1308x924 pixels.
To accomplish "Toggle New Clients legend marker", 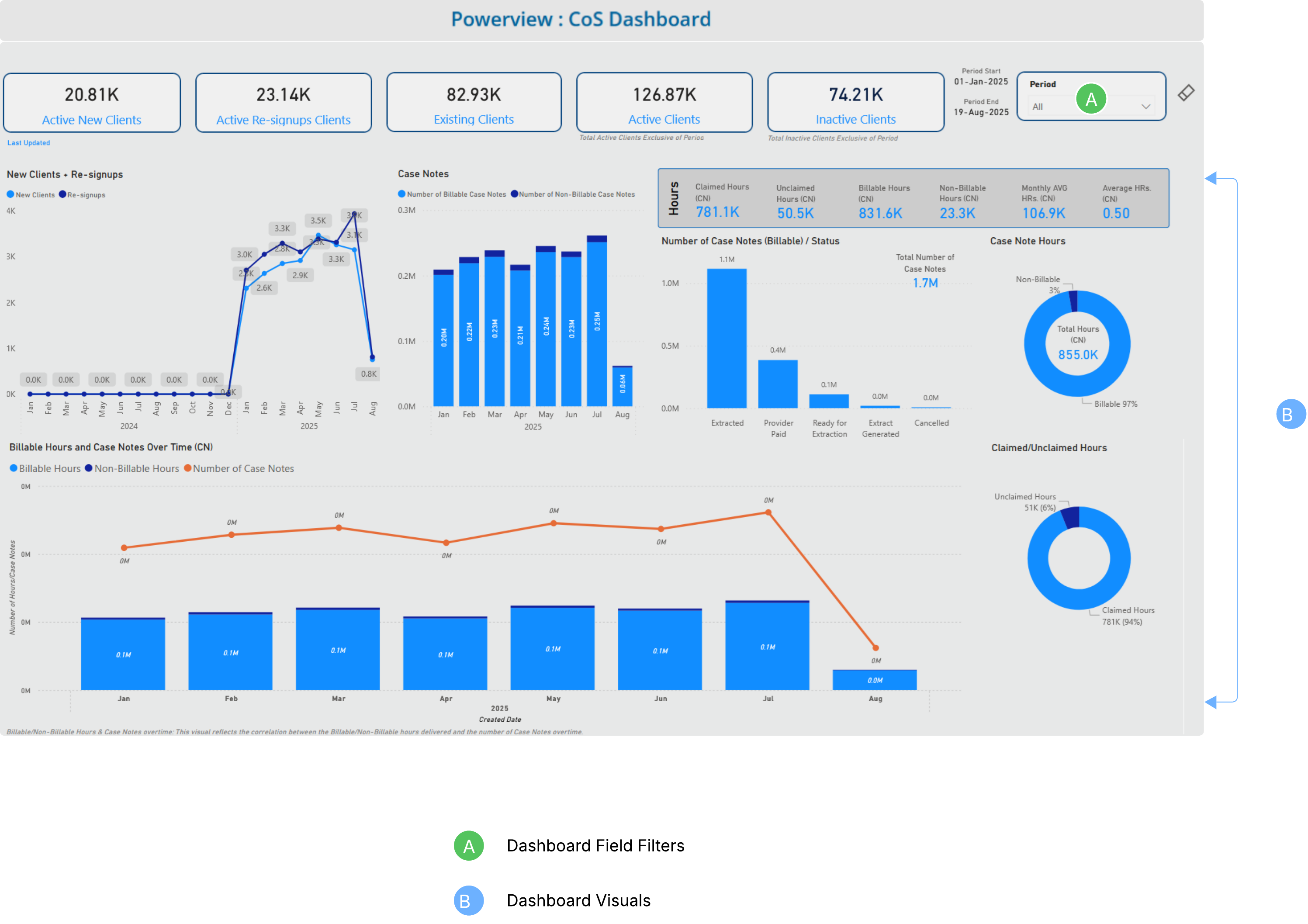I will click(x=10, y=194).
